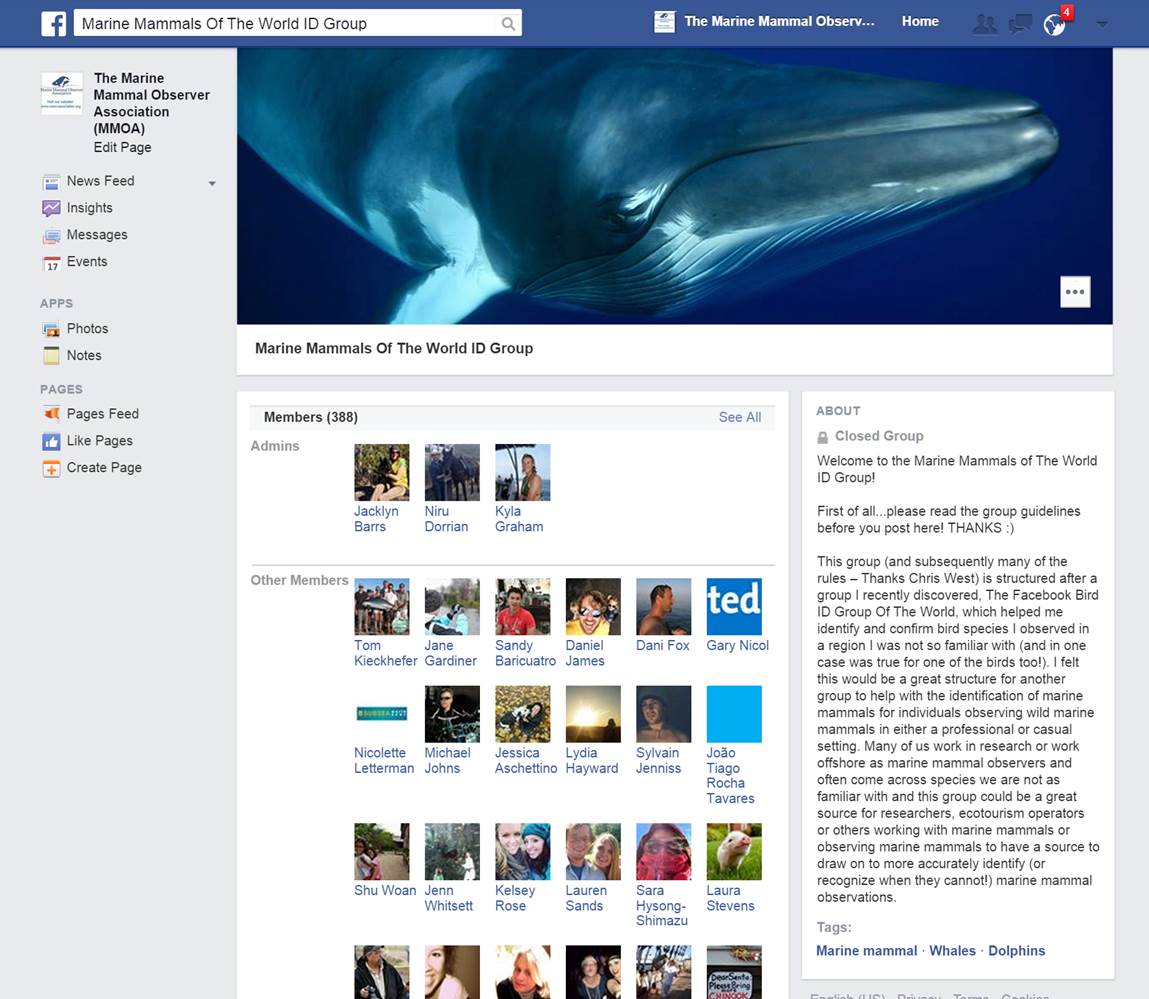Screen dimensions: 1149x999
Task: Open the friend requests icon
Action: 984,23
